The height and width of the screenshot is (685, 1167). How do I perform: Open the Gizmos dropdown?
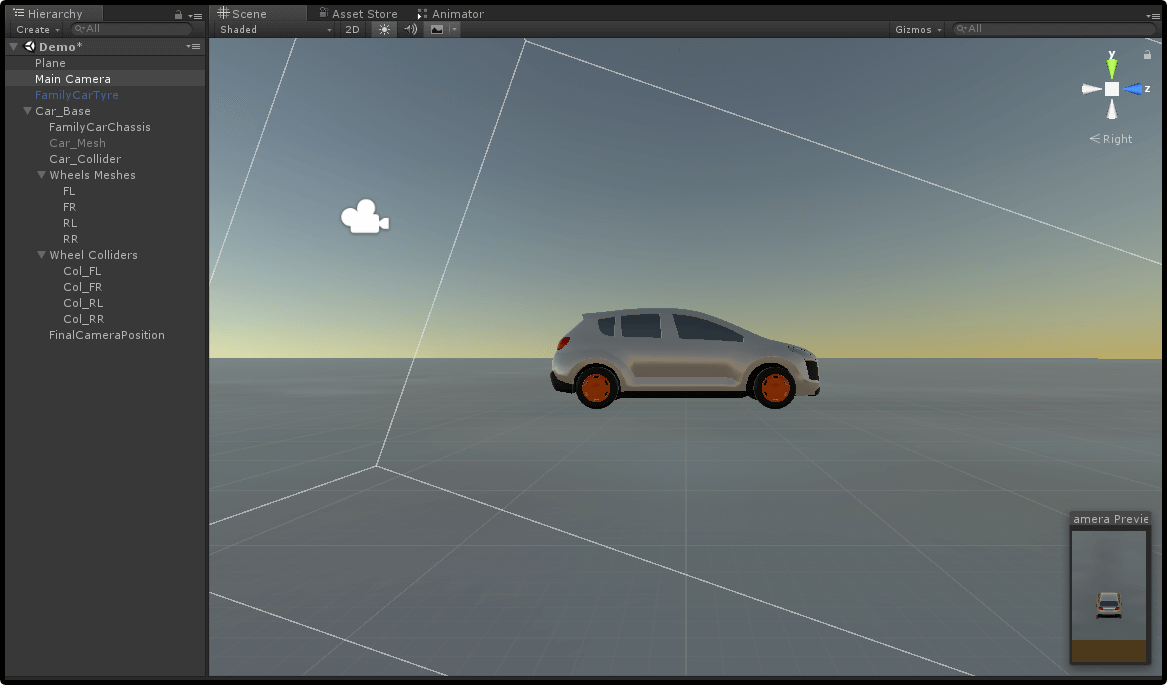point(918,30)
